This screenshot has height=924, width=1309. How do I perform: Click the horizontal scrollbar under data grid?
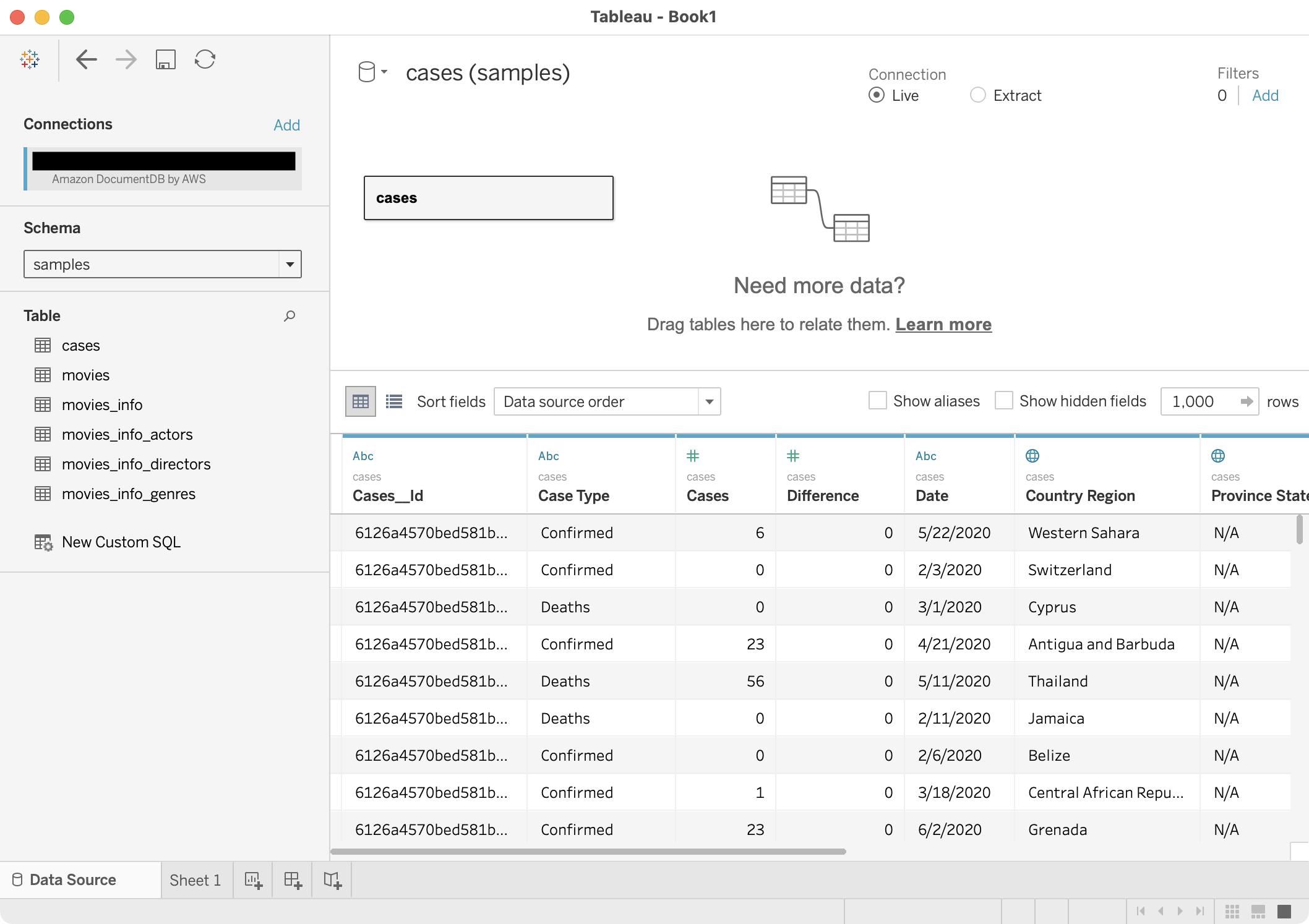588,852
